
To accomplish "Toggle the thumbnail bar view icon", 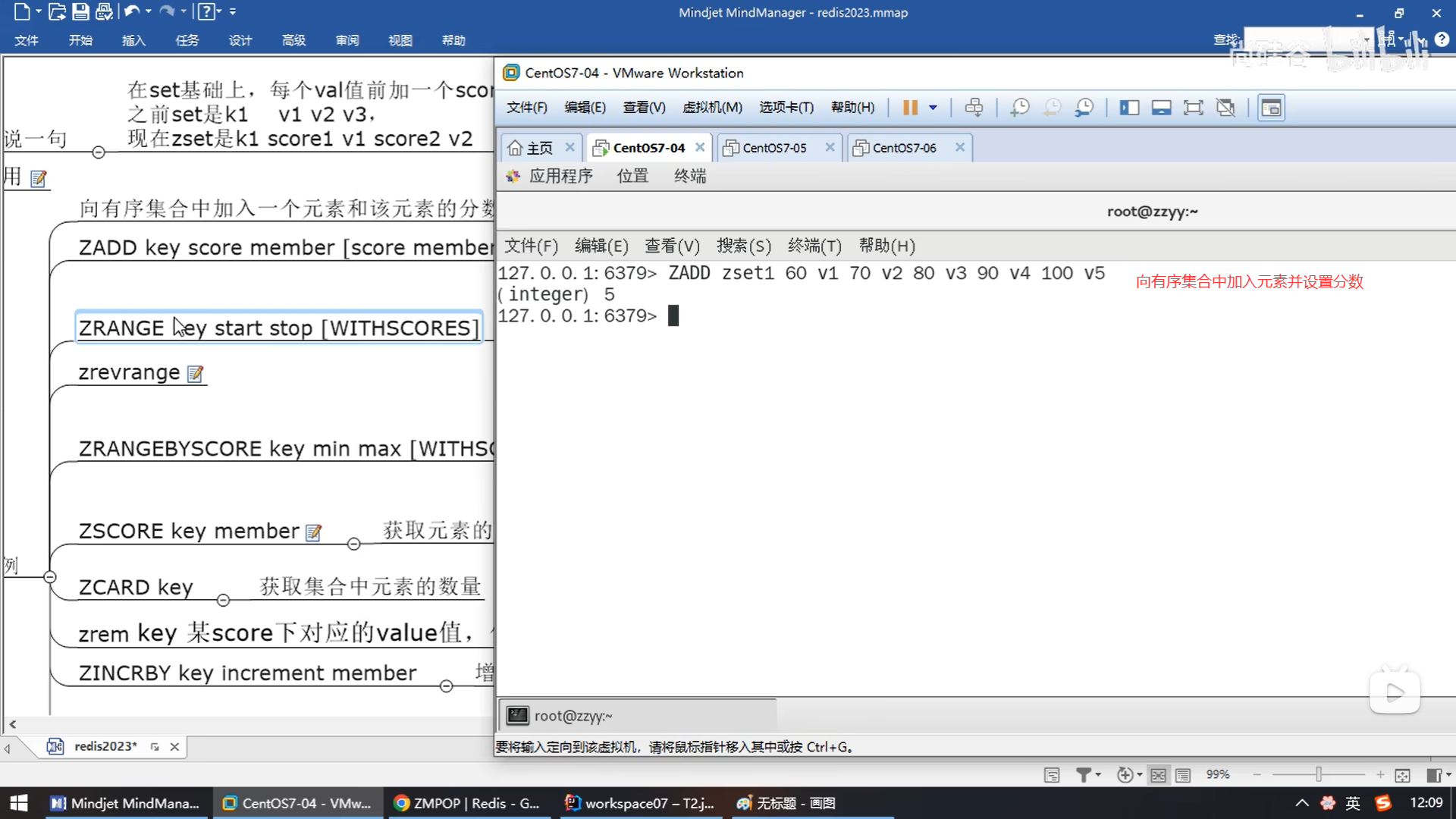I will coord(1161,108).
